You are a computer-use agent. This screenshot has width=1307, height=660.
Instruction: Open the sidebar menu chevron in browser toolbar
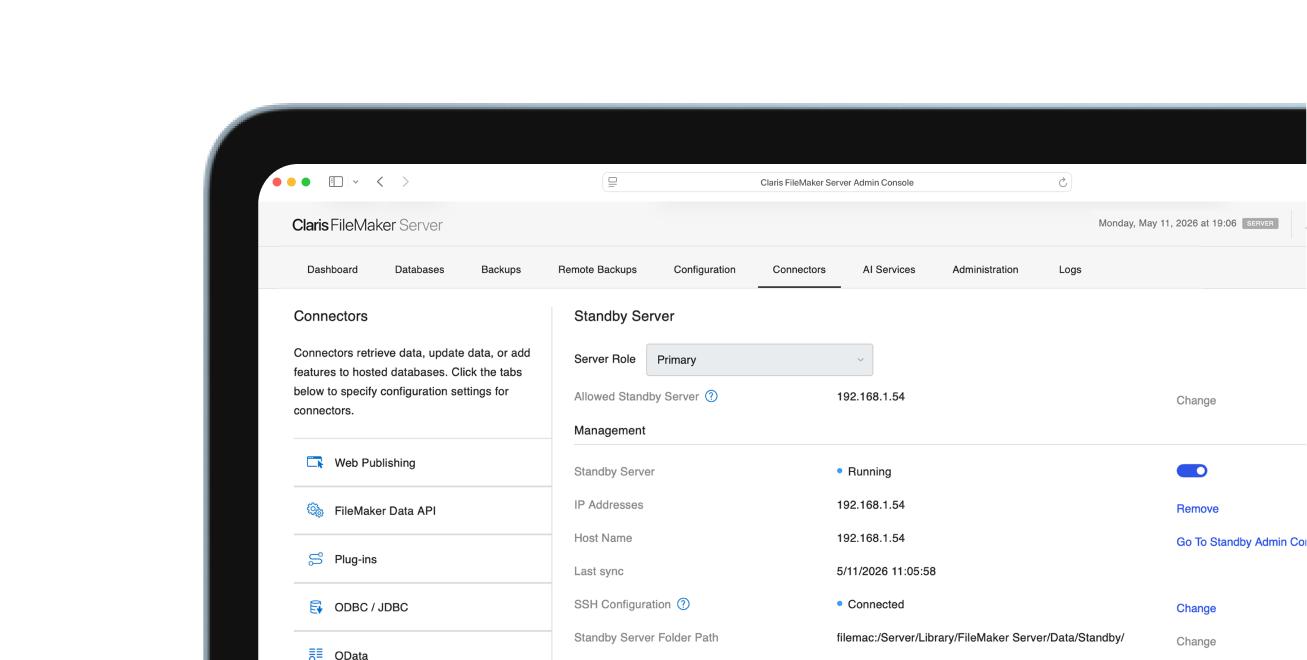[355, 182]
